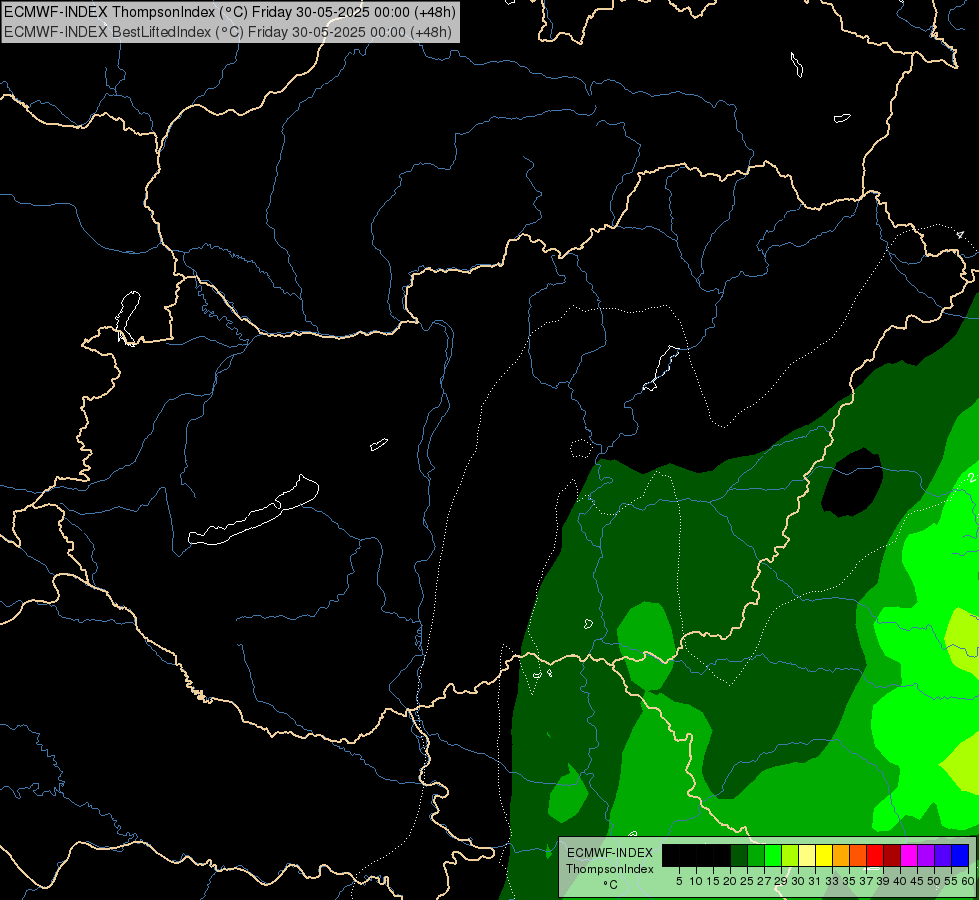The image size is (979, 900).
Task: Click the legend tick value '5'
Action: pos(679,881)
